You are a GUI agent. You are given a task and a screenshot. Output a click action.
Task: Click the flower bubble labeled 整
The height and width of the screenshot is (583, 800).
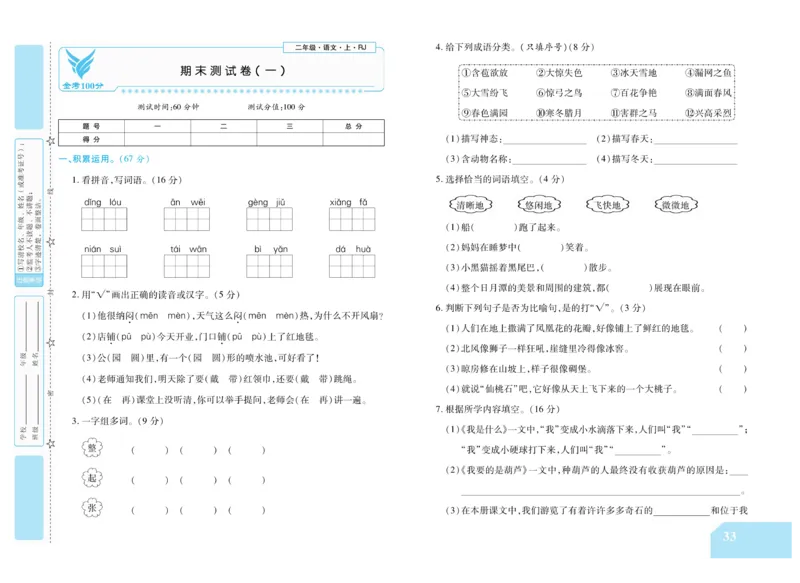point(93,449)
